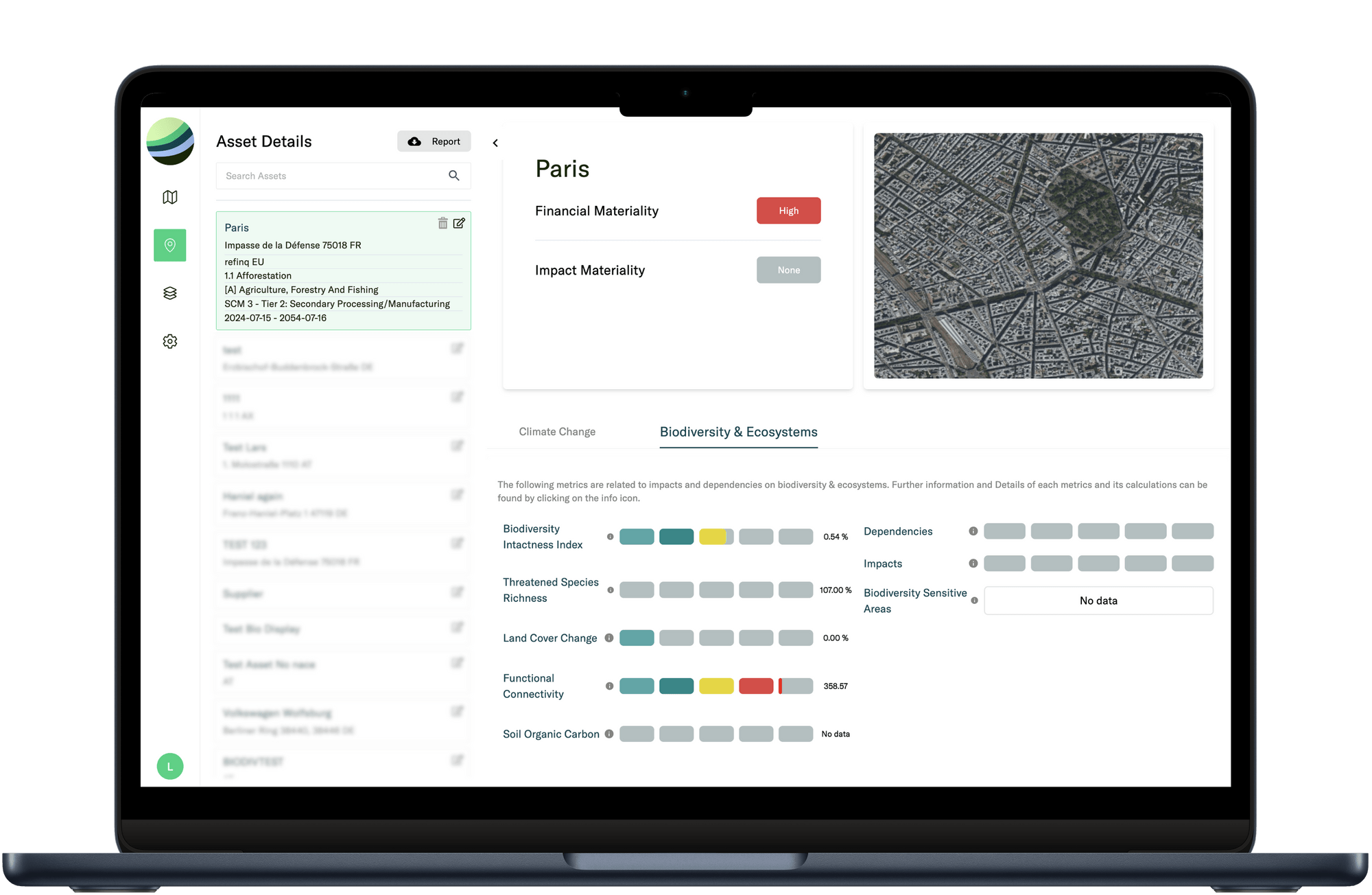1372x895 pixels.
Task: Open info for Functional Connectivity
Action: 609,686
